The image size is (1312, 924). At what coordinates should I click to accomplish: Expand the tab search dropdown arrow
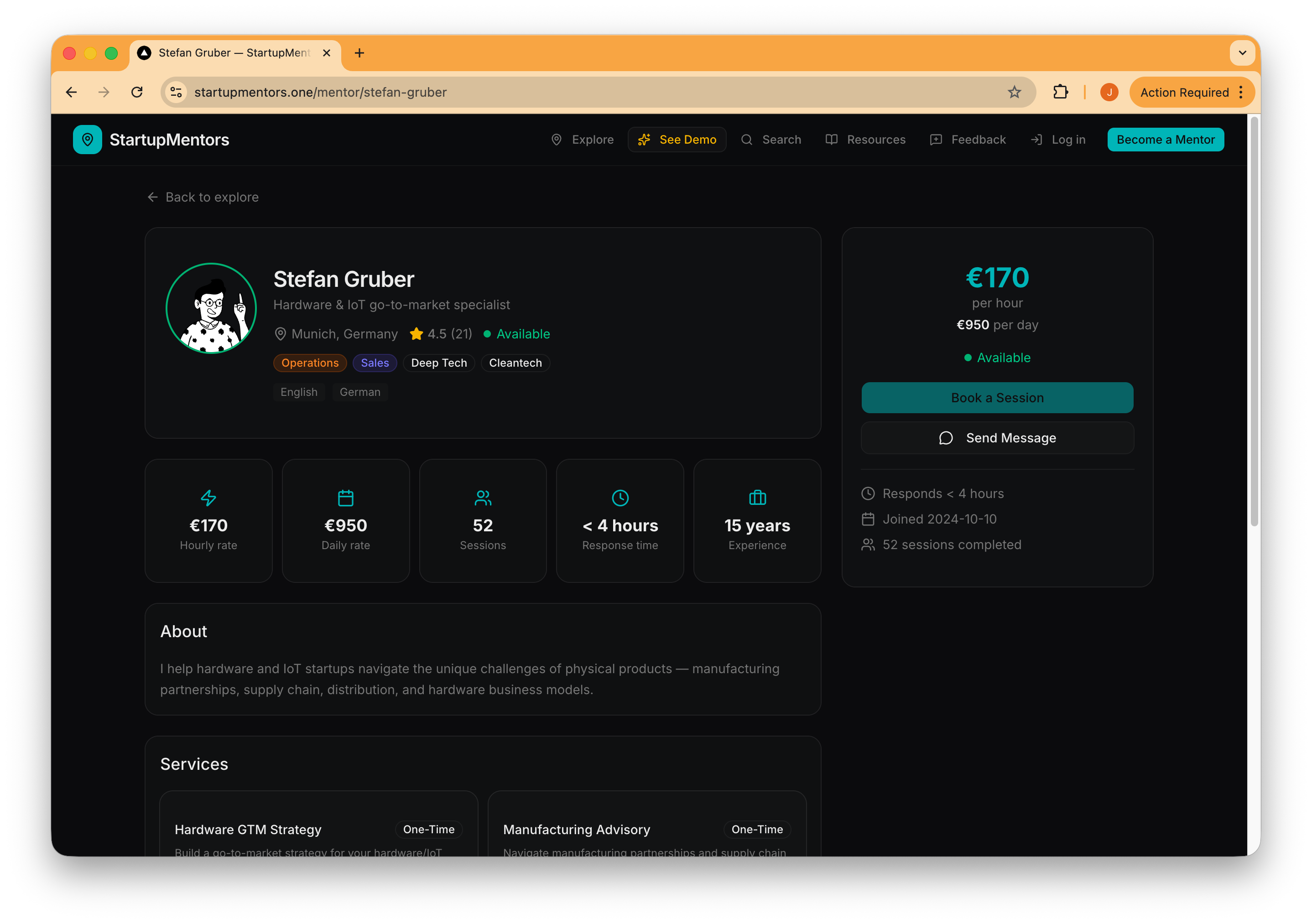tap(1242, 53)
